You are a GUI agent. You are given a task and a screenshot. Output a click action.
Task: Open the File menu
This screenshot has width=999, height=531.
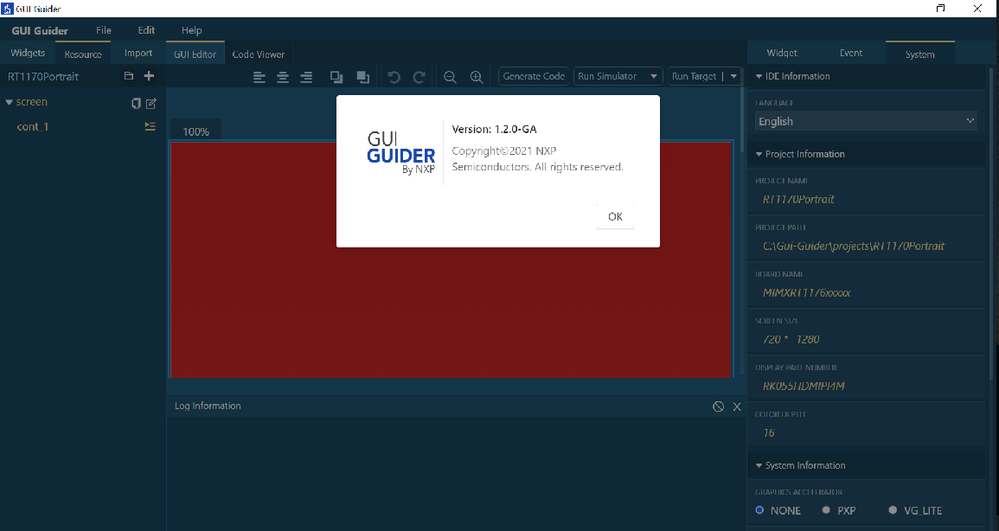coord(104,30)
